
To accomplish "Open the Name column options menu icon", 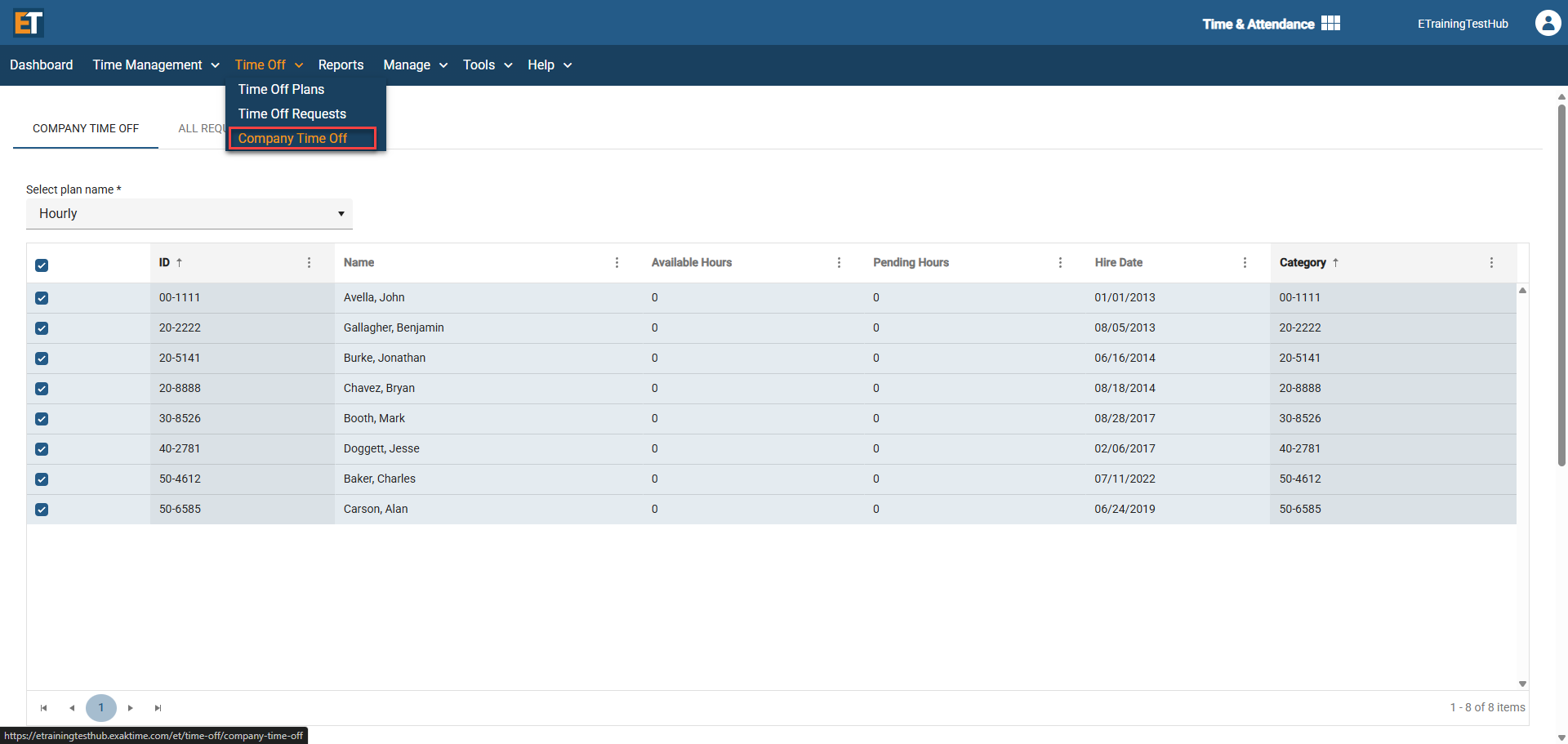I will pyautogui.click(x=617, y=262).
